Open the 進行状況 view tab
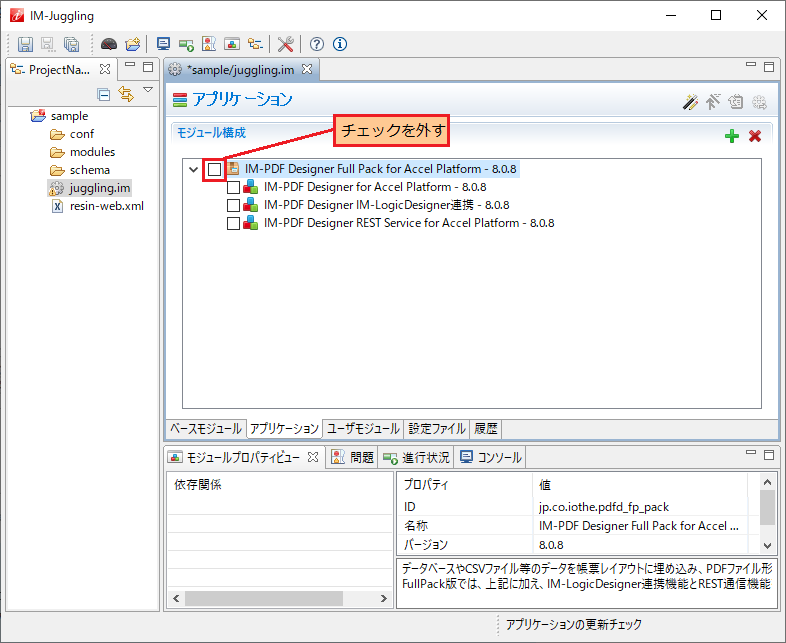The height and width of the screenshot is (643, 786). click(x=416, y=457)
